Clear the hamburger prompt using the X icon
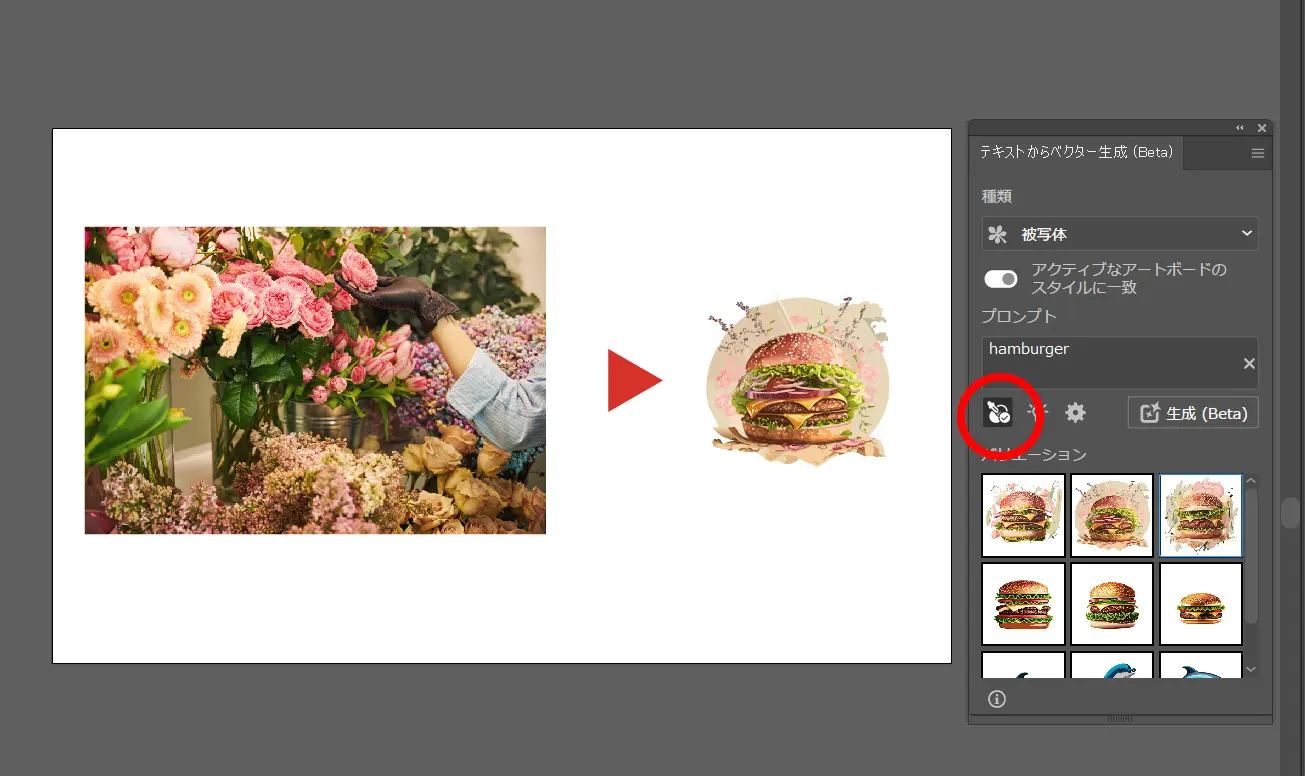 click(1249, 363)
